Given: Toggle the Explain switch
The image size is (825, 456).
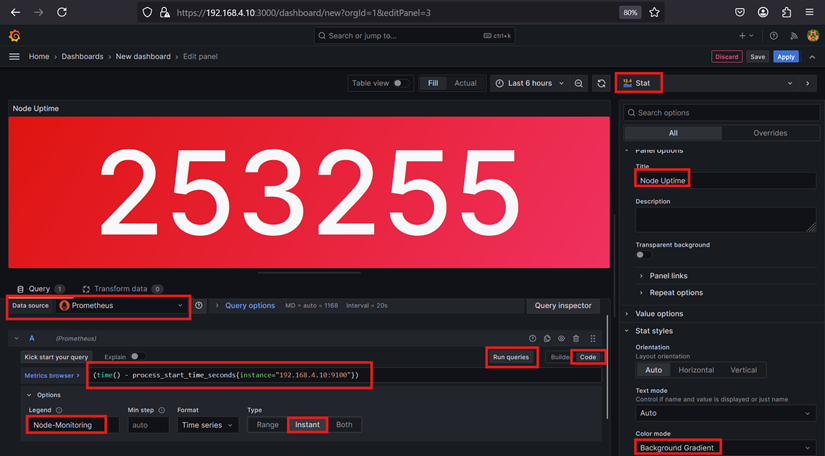Looking at the screenshot, I should coord(138,357).
